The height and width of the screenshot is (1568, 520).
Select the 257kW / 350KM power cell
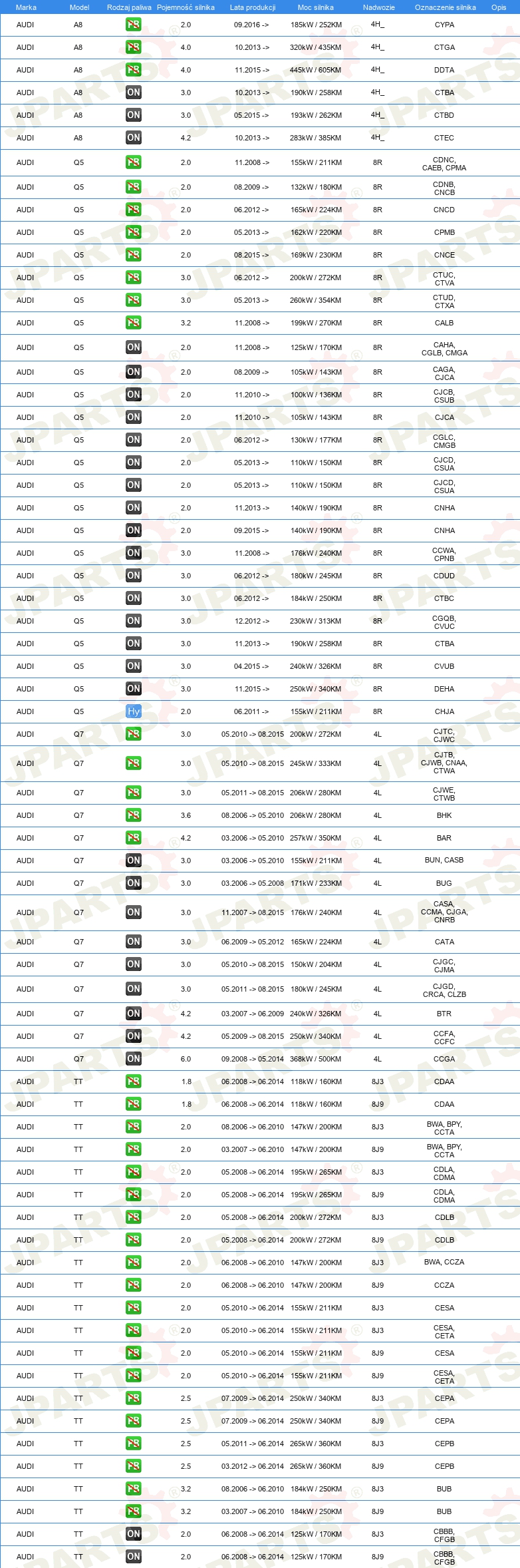click(x=316, y=838)
